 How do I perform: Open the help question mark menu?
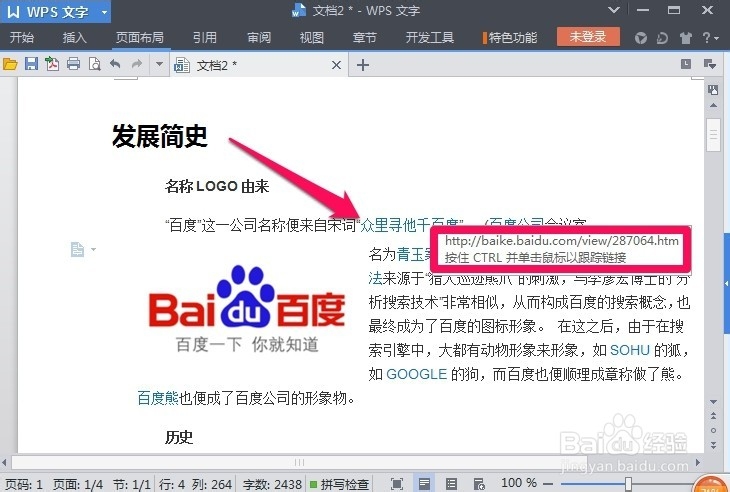tap(710, 38)
